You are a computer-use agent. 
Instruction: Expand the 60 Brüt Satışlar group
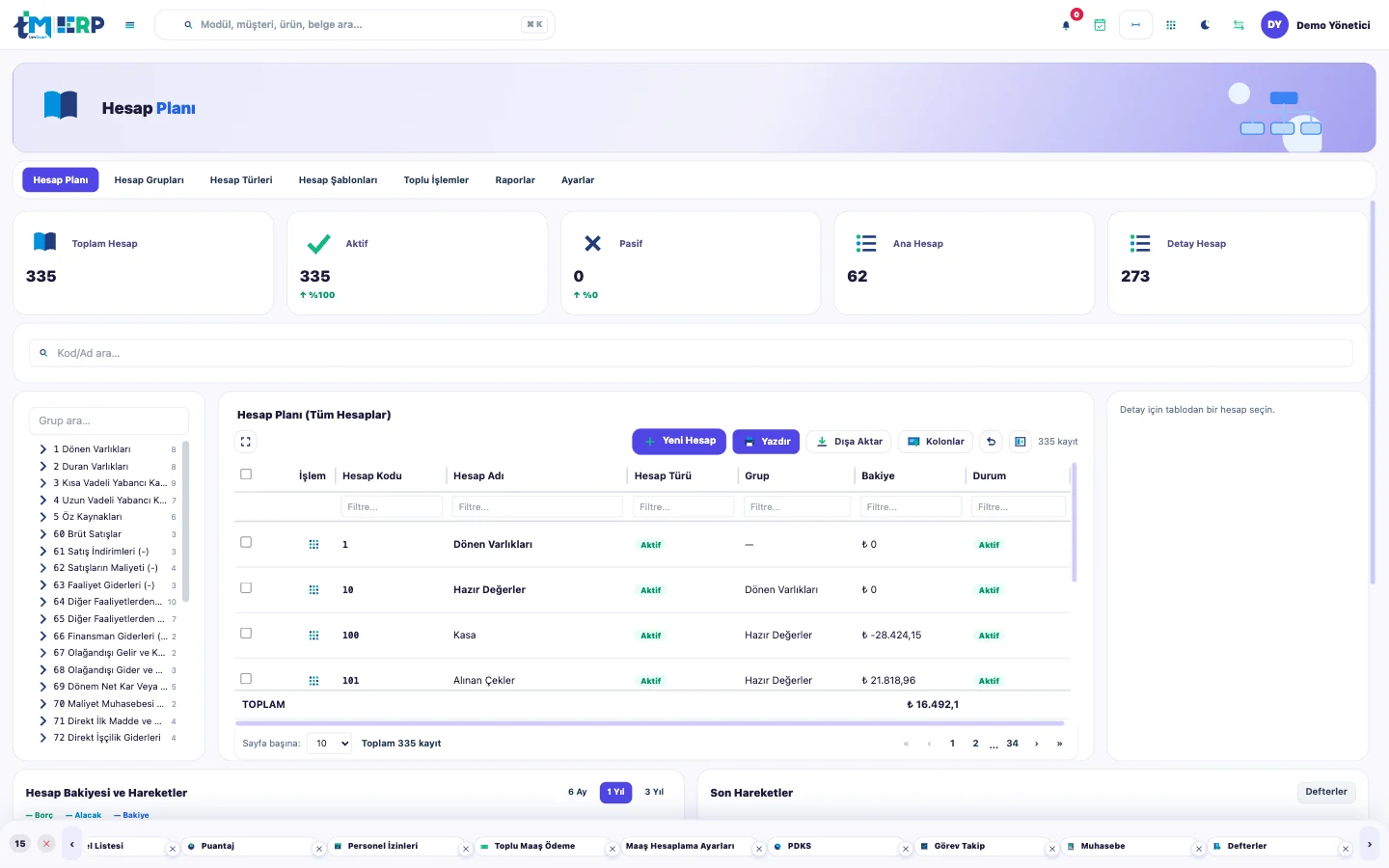(x=43, y=534)
